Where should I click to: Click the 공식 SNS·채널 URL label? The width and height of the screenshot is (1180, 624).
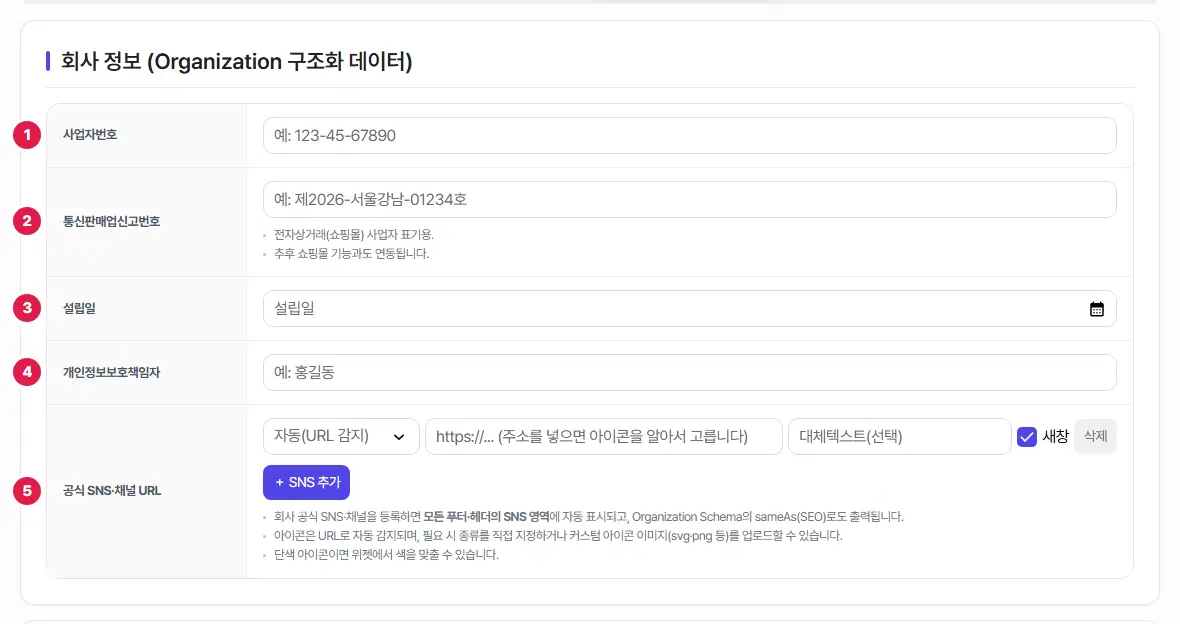coord(112,491)
